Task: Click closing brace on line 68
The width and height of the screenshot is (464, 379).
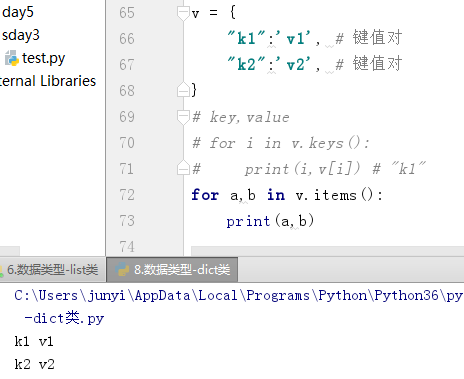Action: pos(194,90)
